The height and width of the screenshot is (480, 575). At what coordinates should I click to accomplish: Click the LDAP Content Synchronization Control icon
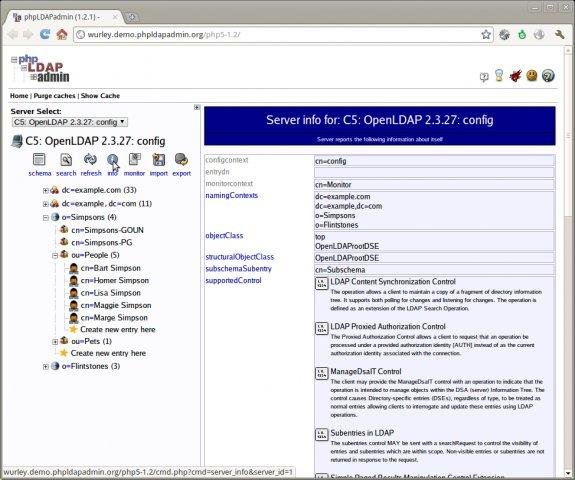[321, 283]
